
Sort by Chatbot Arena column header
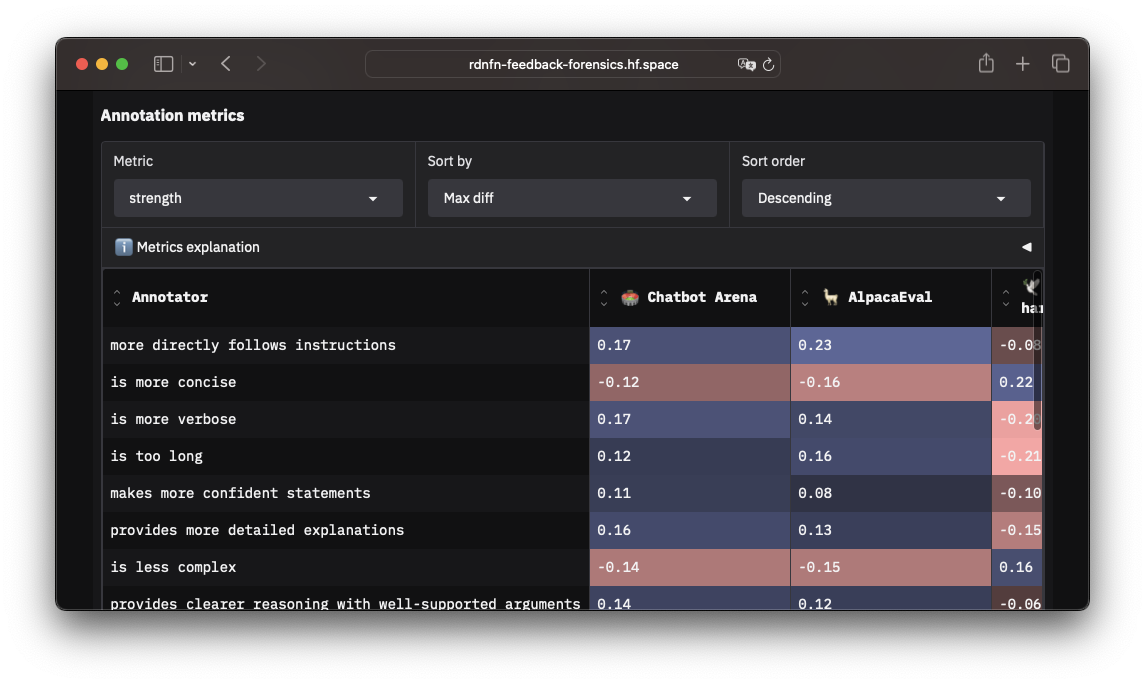(701, 297)
